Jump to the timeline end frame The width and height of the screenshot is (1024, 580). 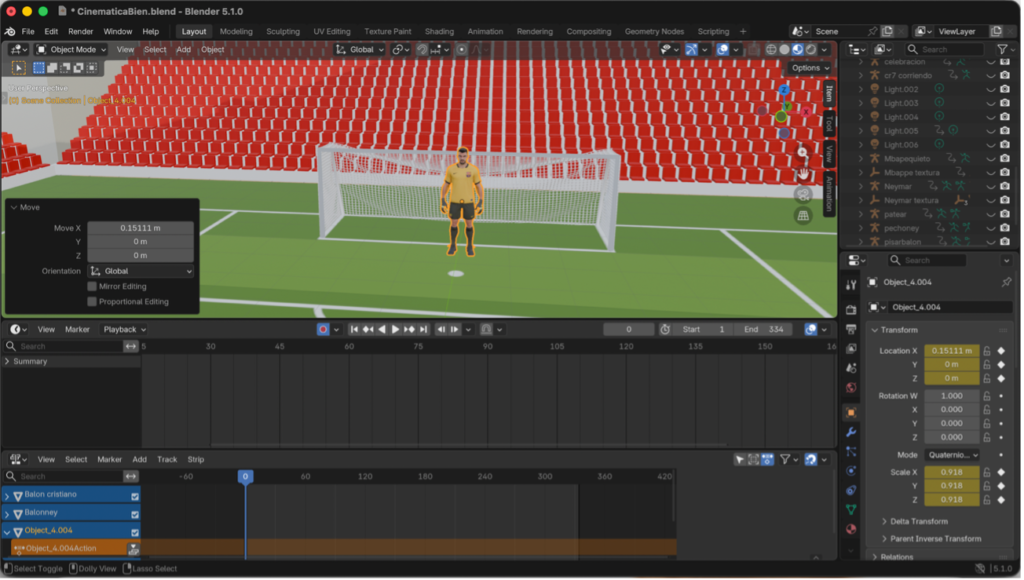(423, 329)
